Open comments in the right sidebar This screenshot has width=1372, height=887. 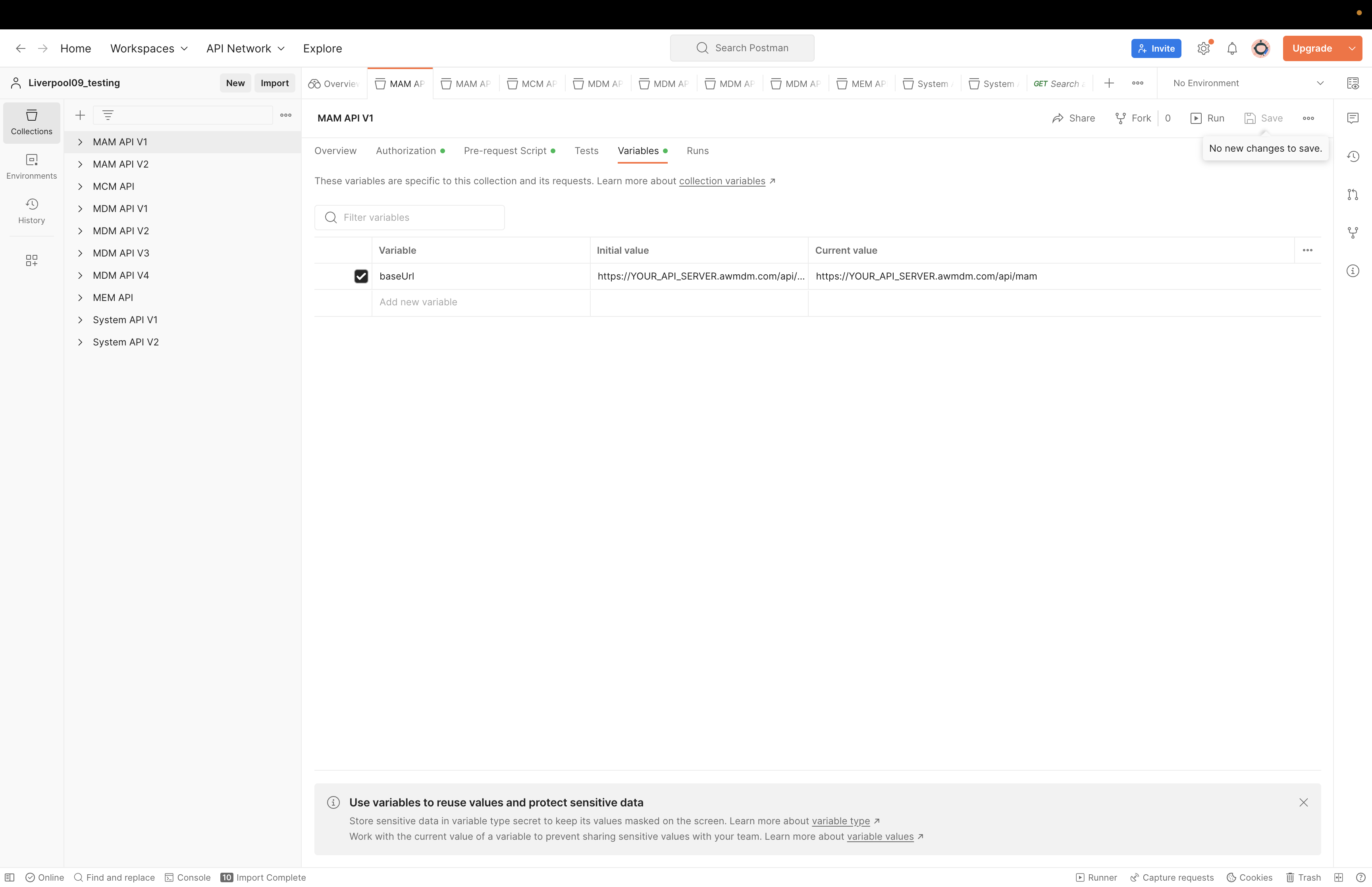(1353, 118)
